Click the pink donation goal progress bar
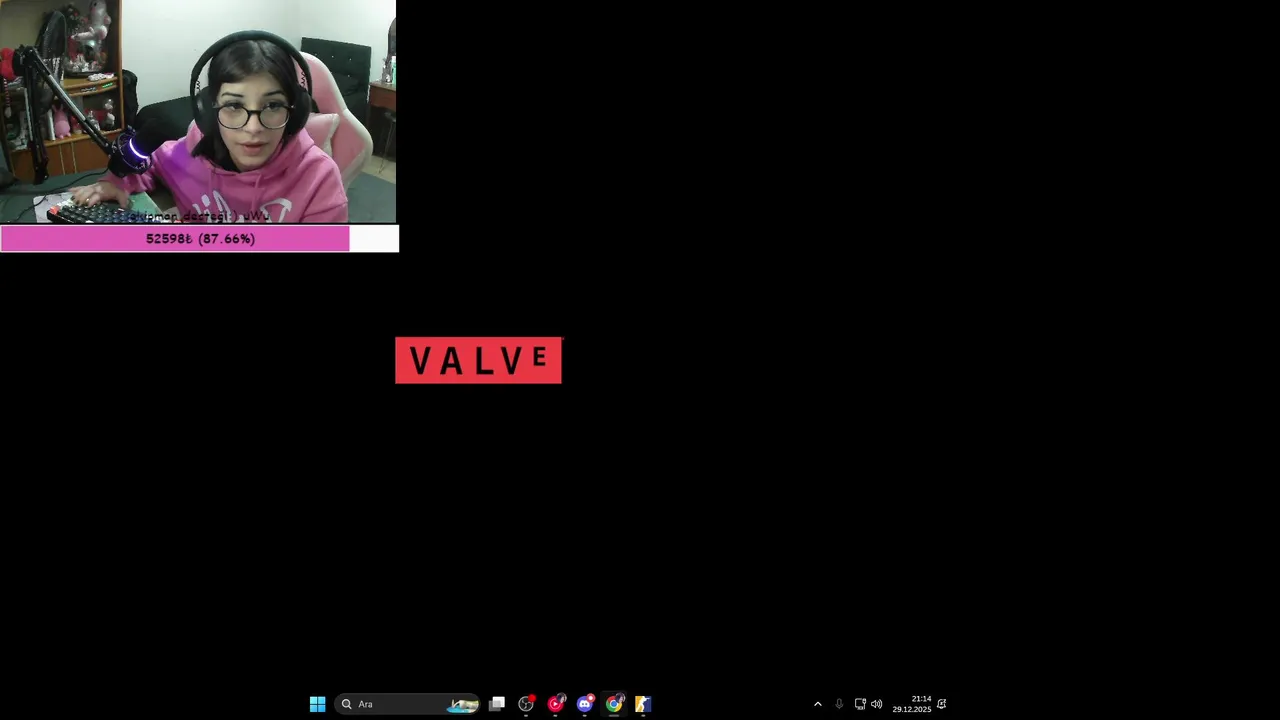 click(199, 239)
